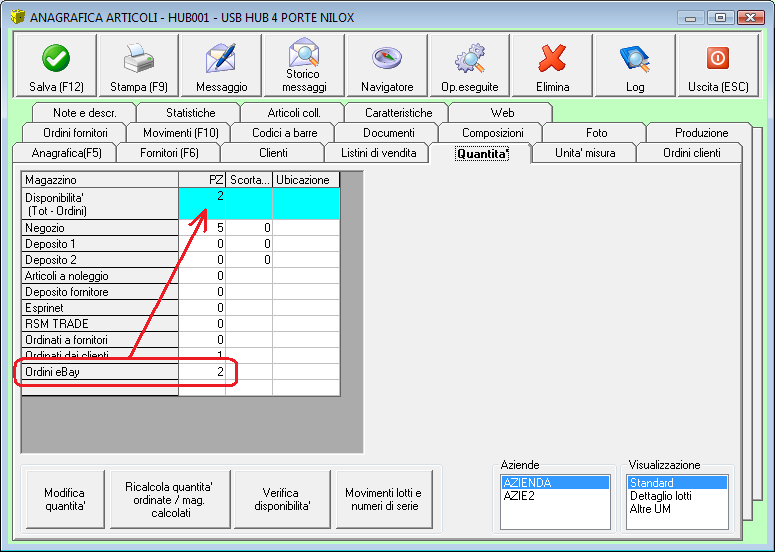This screenshot has width=775, height=552.
Task: Switch to Caratteristiche tab
Action: [x=398, y=113]
